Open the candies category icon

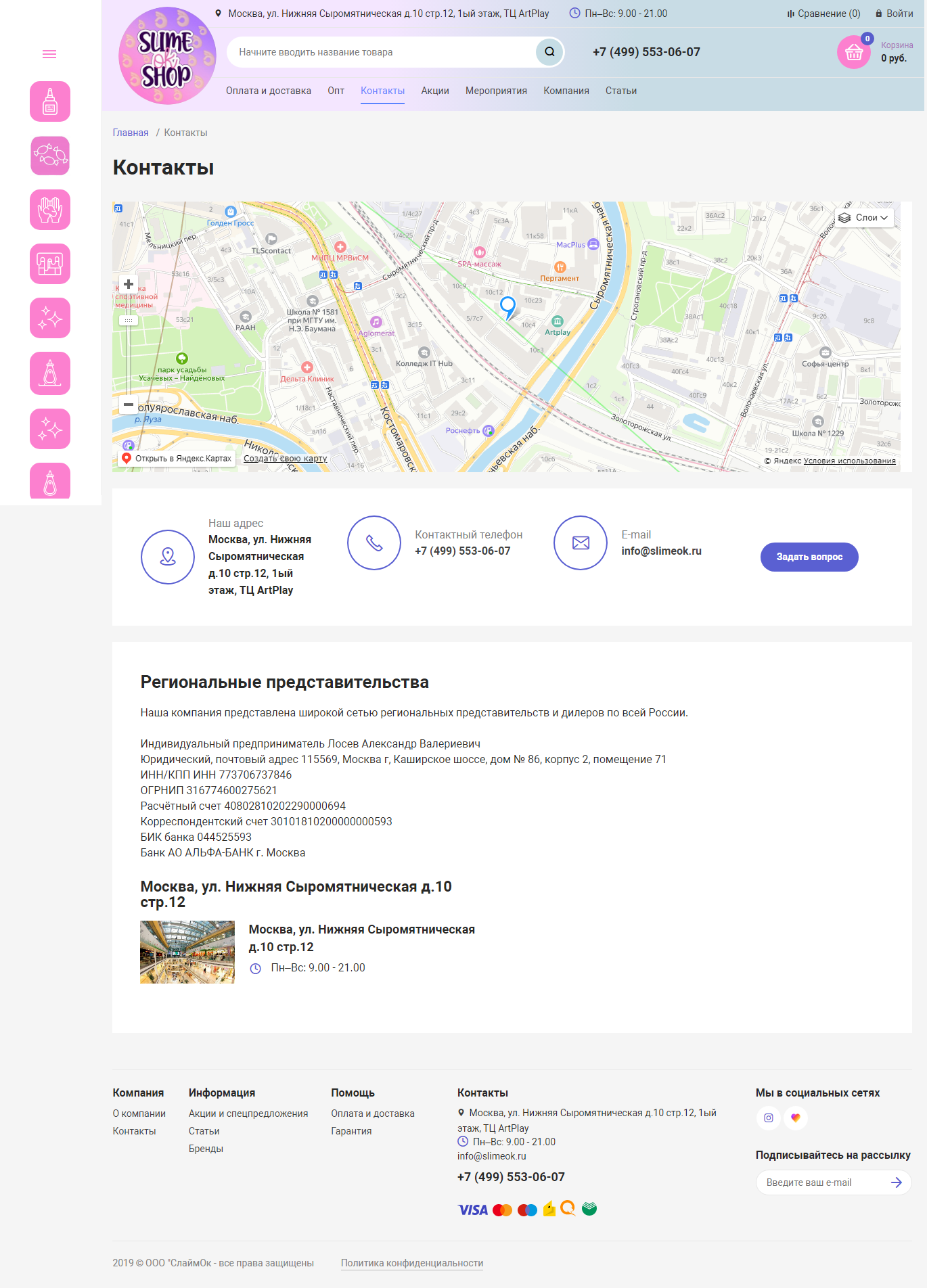(50, 156)
